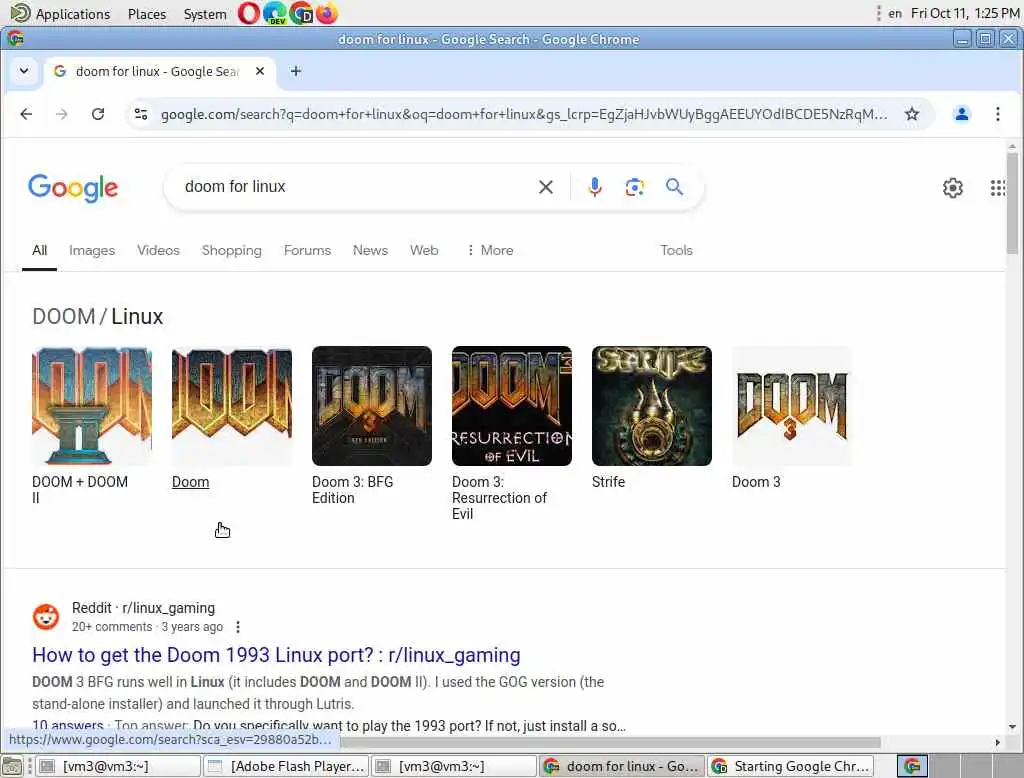Open How to get Doom 1993 Linux port

[x=276, y=655]
